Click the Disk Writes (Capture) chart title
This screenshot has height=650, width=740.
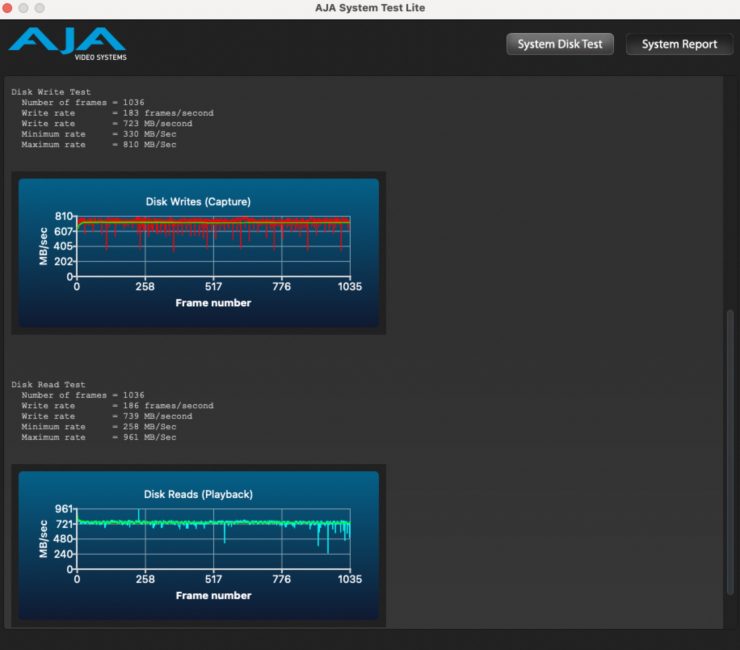tap(198, 201)
